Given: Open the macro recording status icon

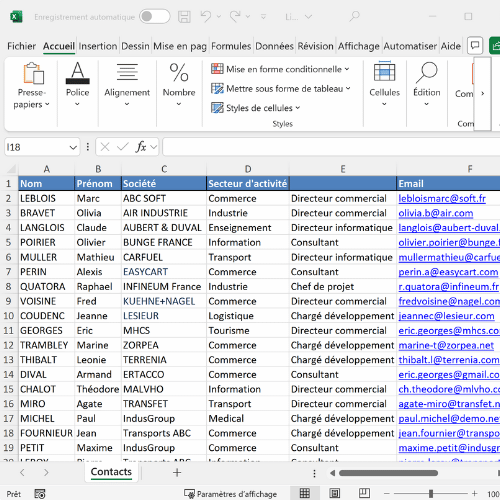Looking at the screenshot, I should pyautogui.click(x=40, y=494).
